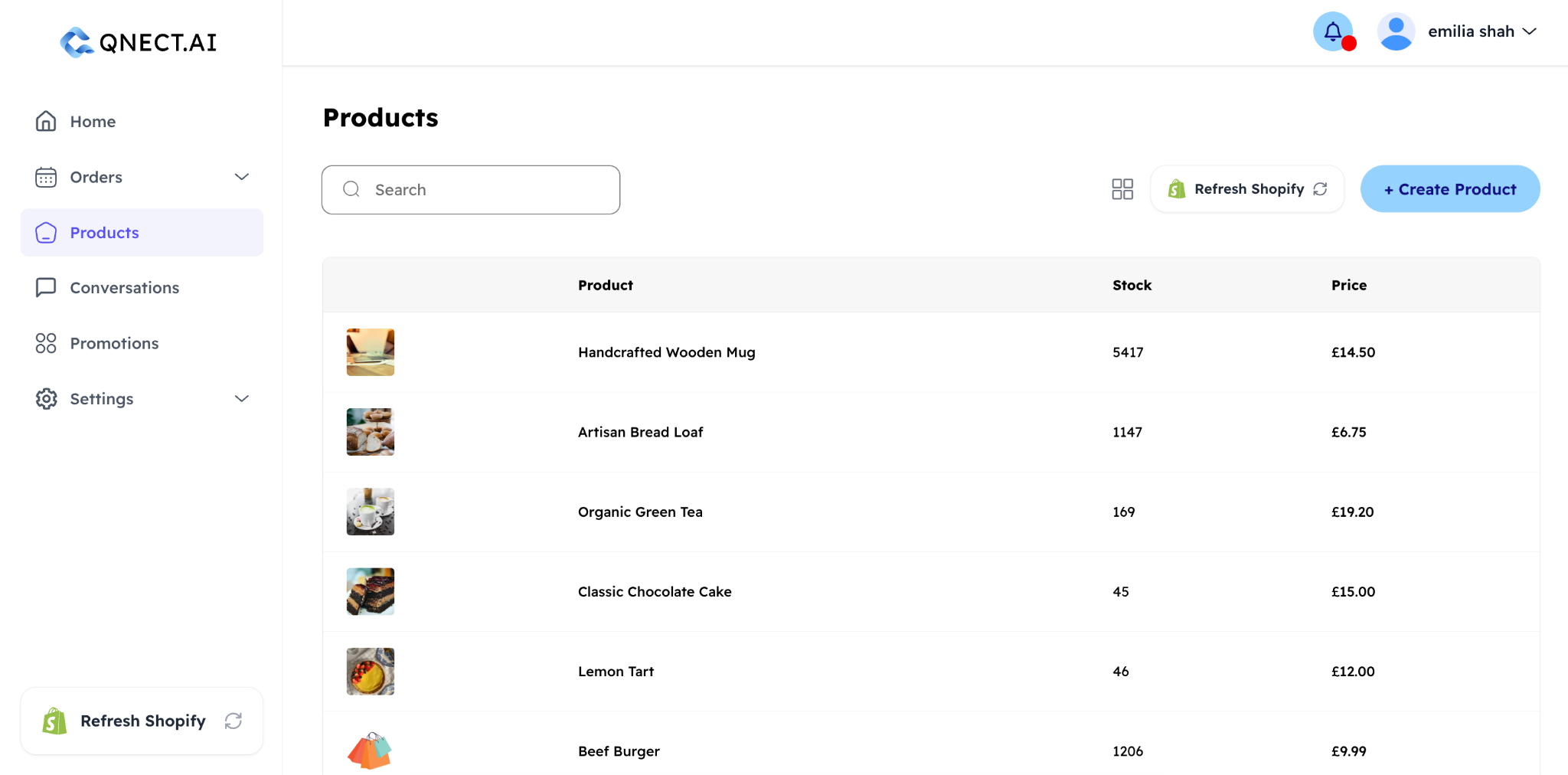
Task: Open the Handcrafted Wooden Mug thumbnail
Action: click(x=371, y=352)
